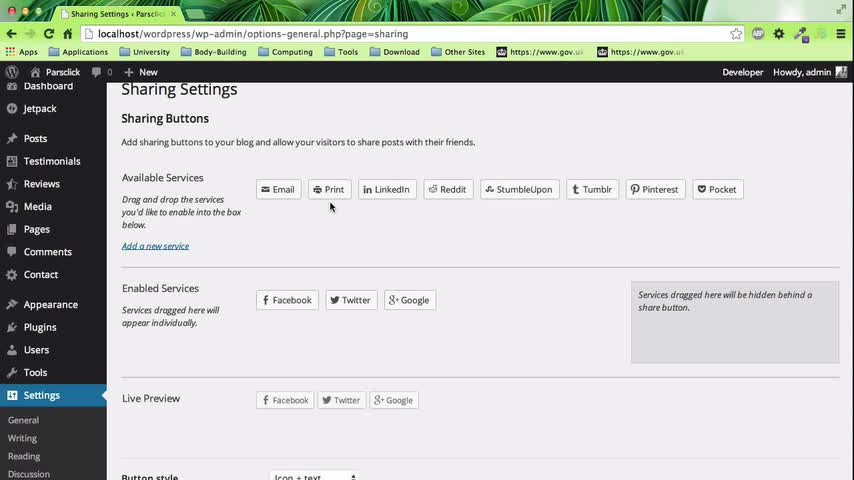854x480 pixels.
Task: Open the Developer admin bar item
Action: [x=742, y=72]
